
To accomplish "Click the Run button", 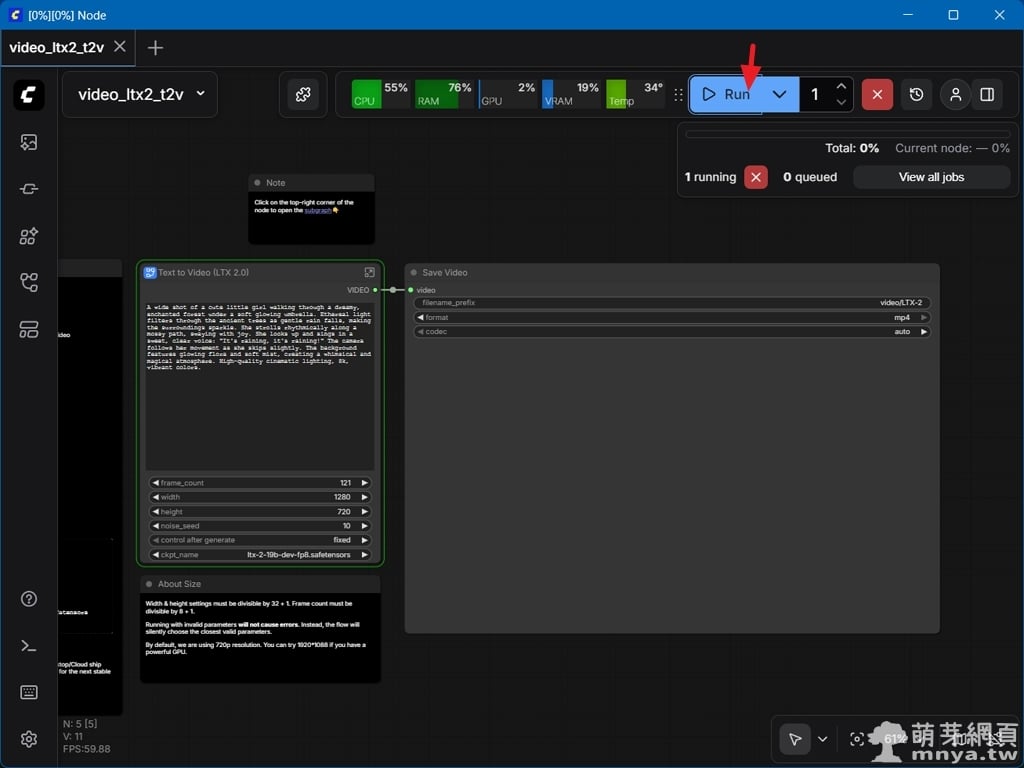I will [x=726, y=94].
